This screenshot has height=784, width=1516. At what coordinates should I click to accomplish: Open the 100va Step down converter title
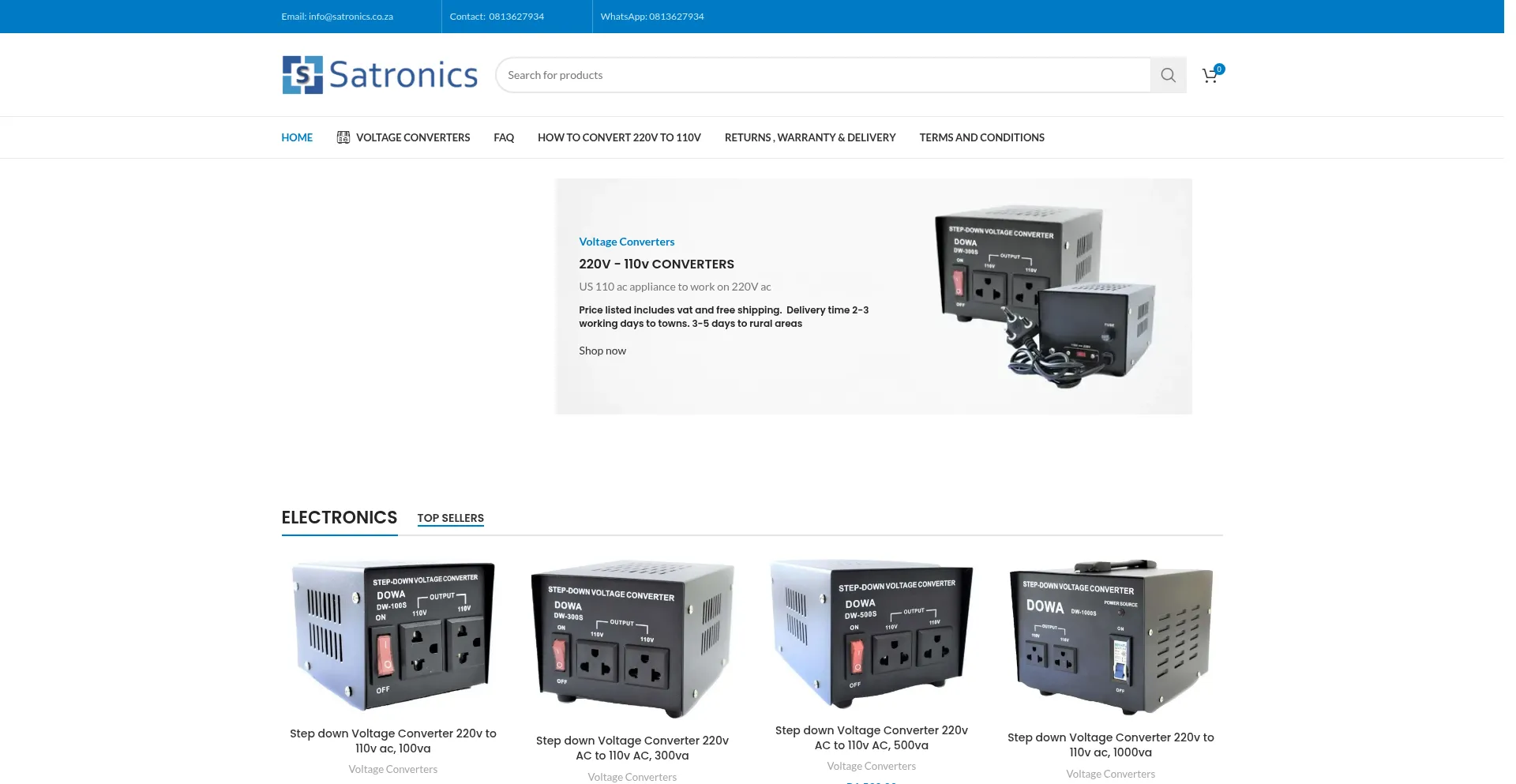tap(393, 741)
